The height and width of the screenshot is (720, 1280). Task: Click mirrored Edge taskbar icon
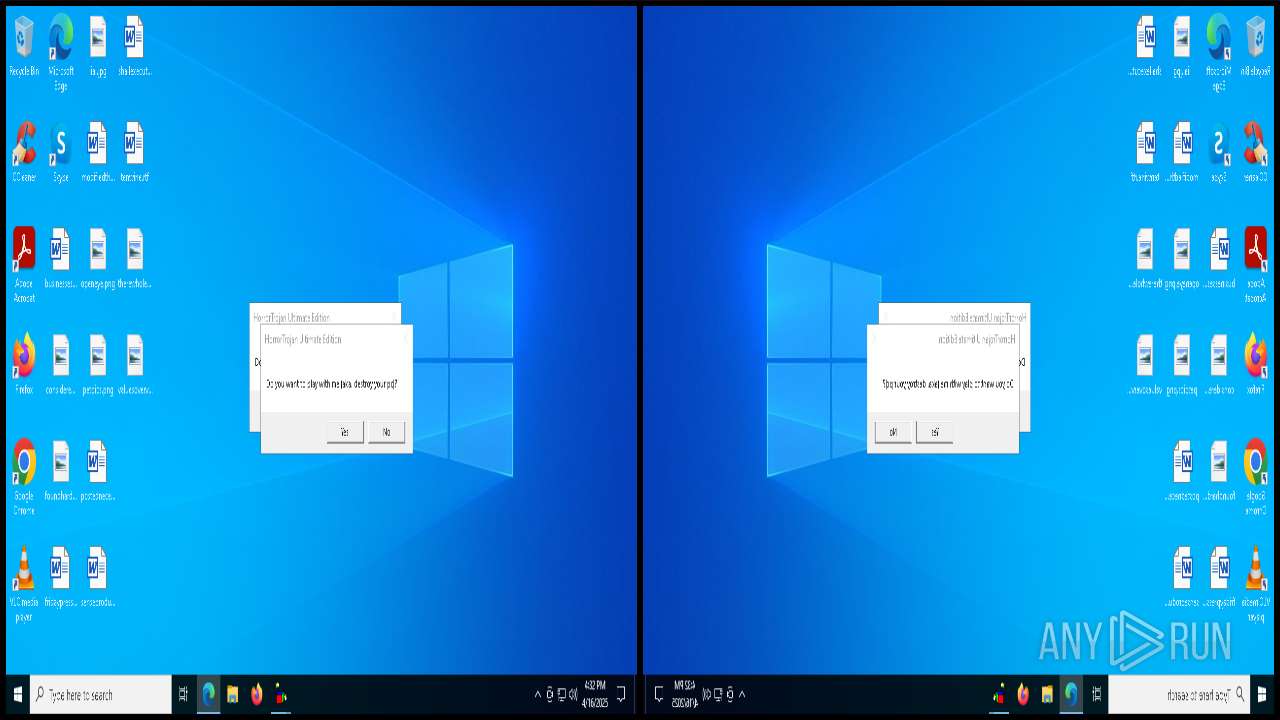click(x=1070, y=694)
